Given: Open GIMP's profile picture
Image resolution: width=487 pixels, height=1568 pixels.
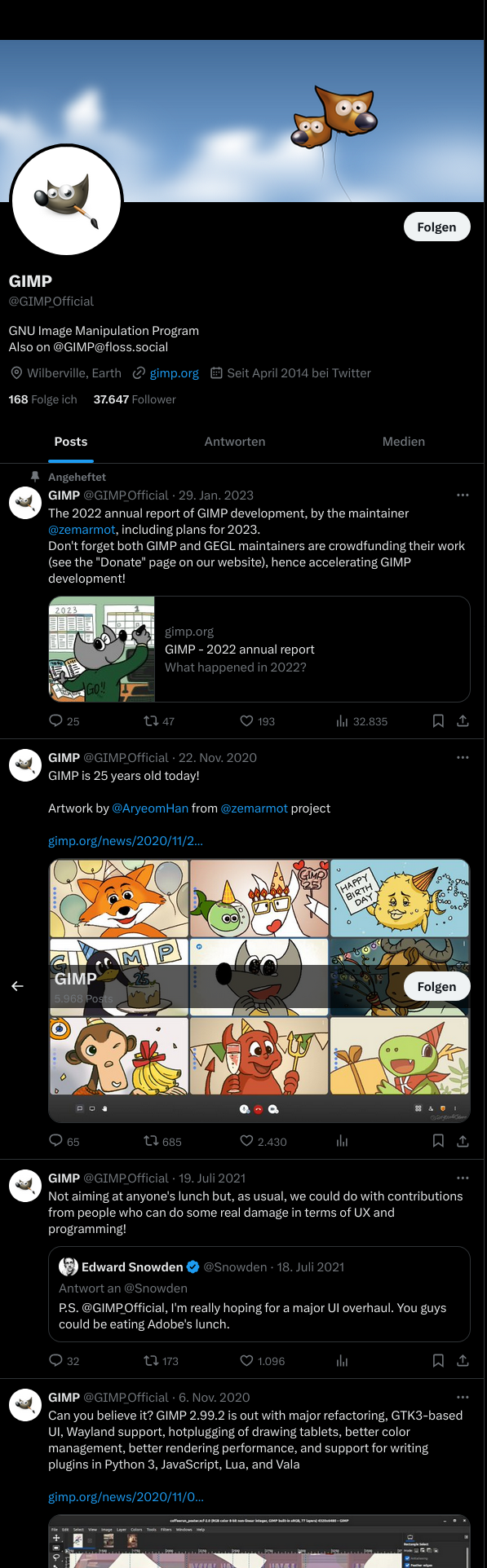Looking at the screenshot, I should click(x=66, y=200).
